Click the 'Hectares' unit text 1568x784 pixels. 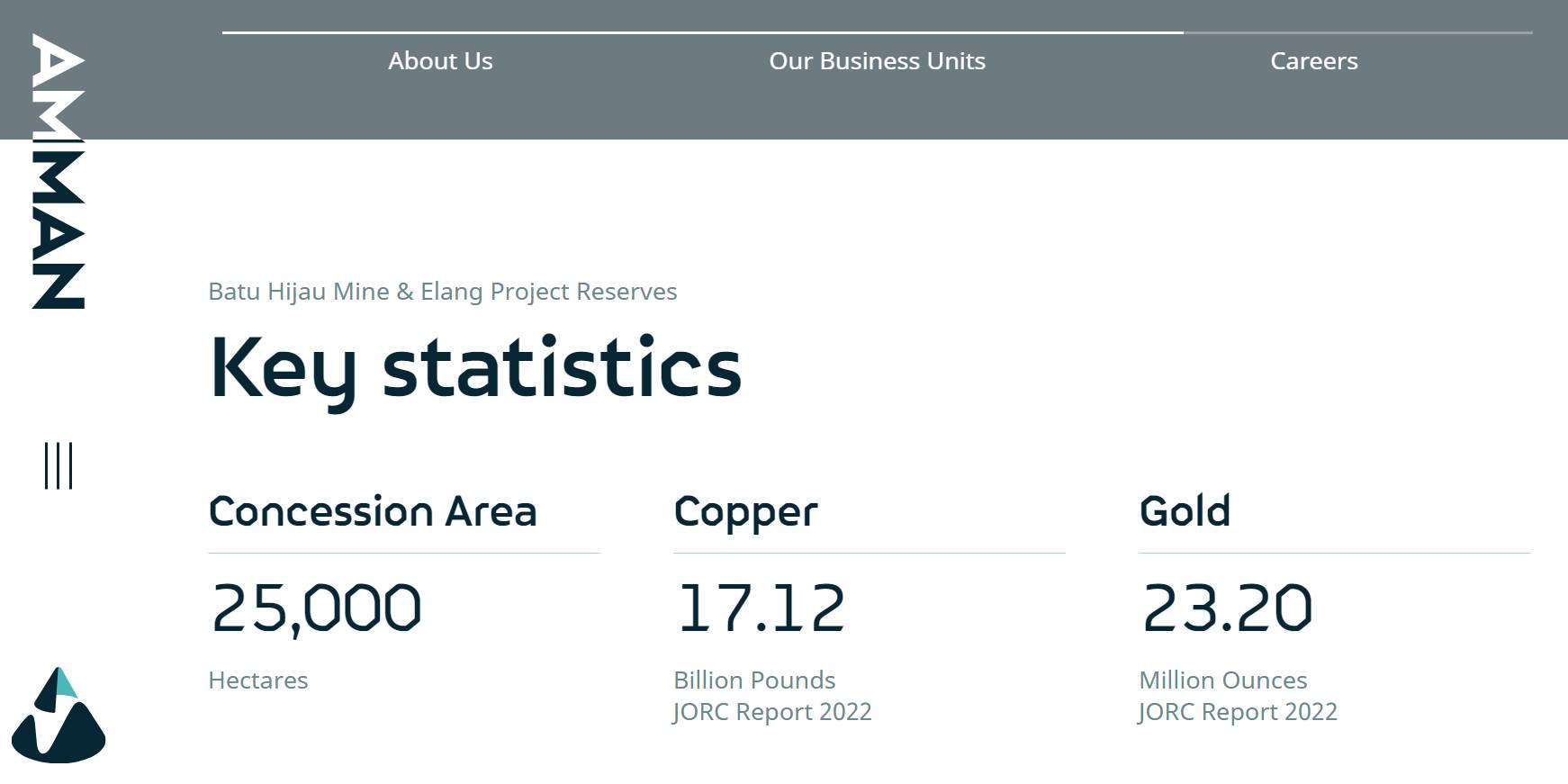[258, 680]
